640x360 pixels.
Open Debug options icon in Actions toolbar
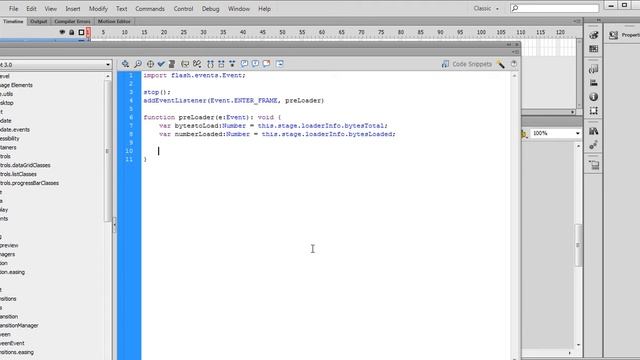tap(197, 64)
